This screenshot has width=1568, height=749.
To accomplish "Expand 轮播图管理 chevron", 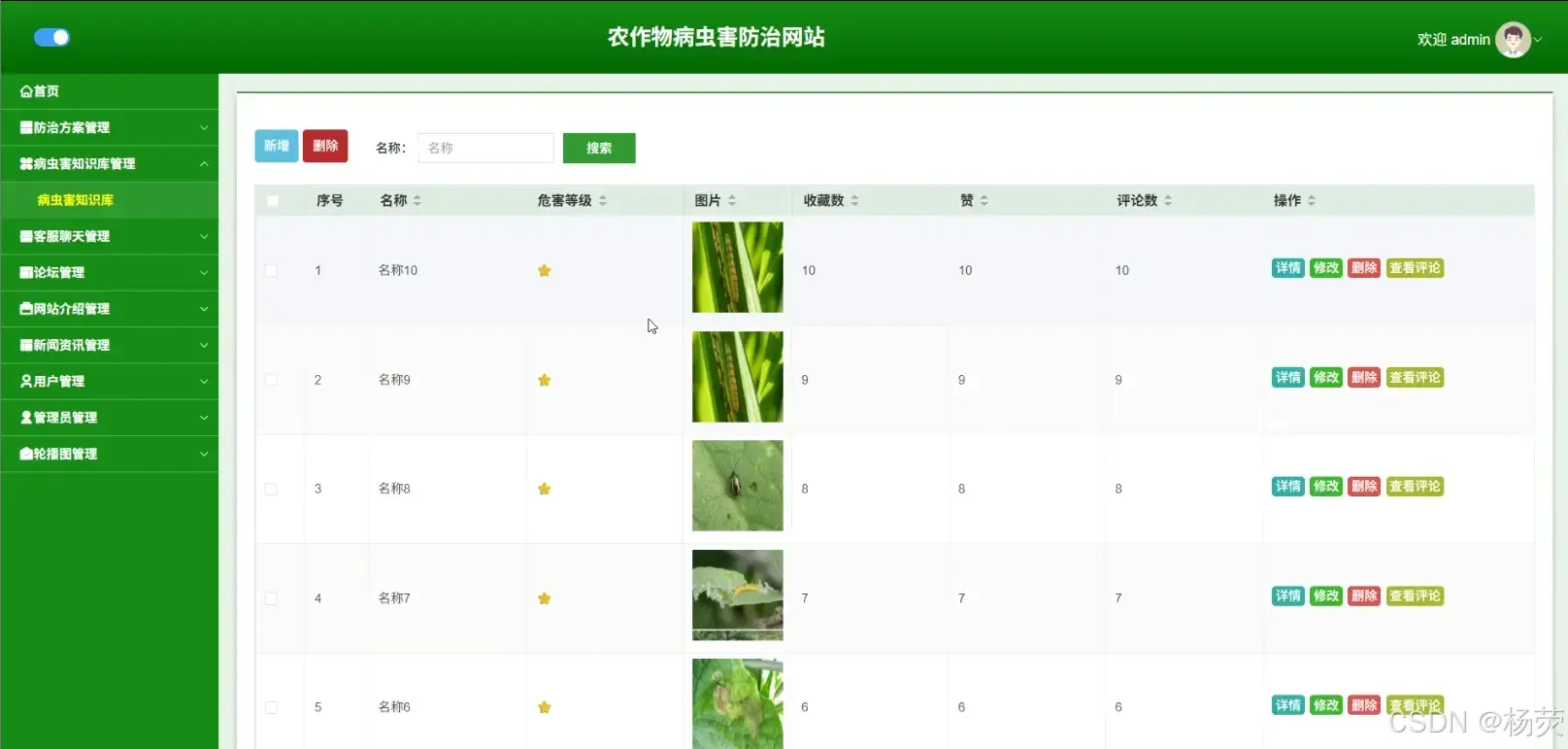I will point(204,454).
